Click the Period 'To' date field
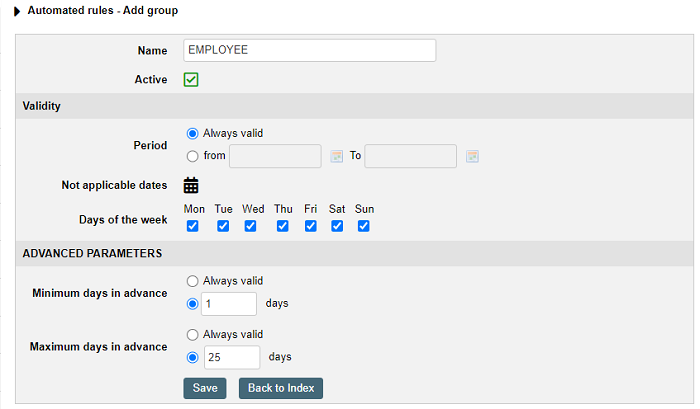700x409 pixels. click(x=410, y=156)
